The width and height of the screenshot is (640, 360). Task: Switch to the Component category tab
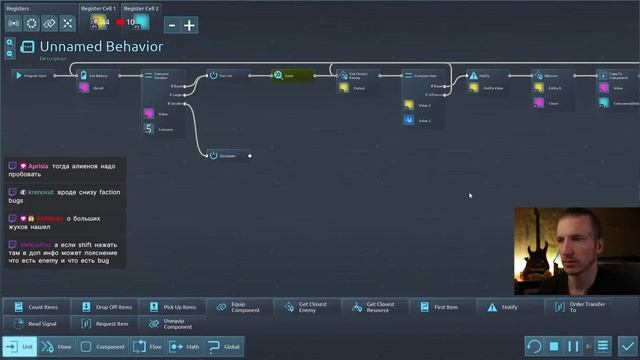click(x=102, y=347)
